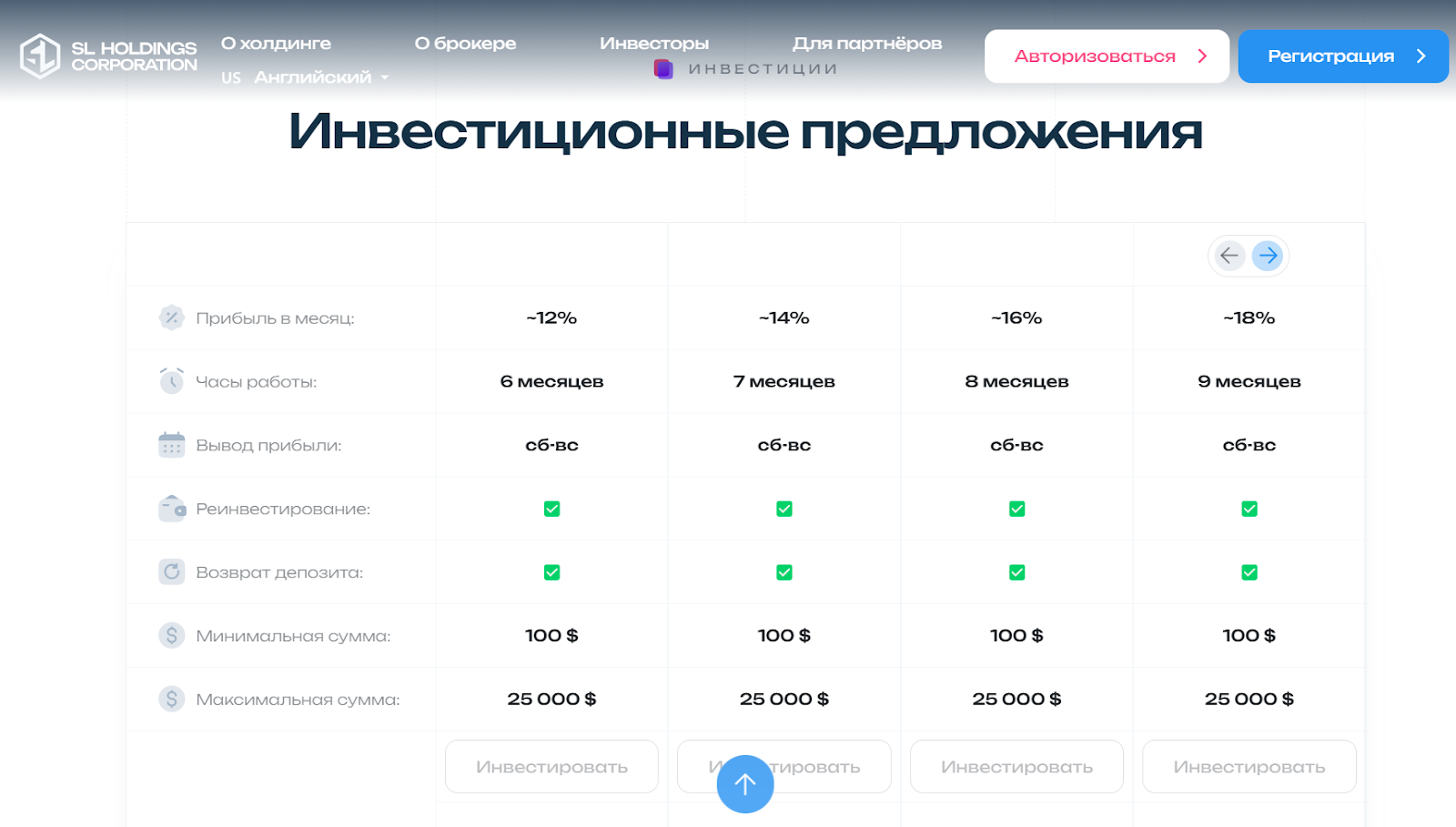Open the Инвесторы menu
Screen dimensions: 1456x827
click(x=653, y=44)
